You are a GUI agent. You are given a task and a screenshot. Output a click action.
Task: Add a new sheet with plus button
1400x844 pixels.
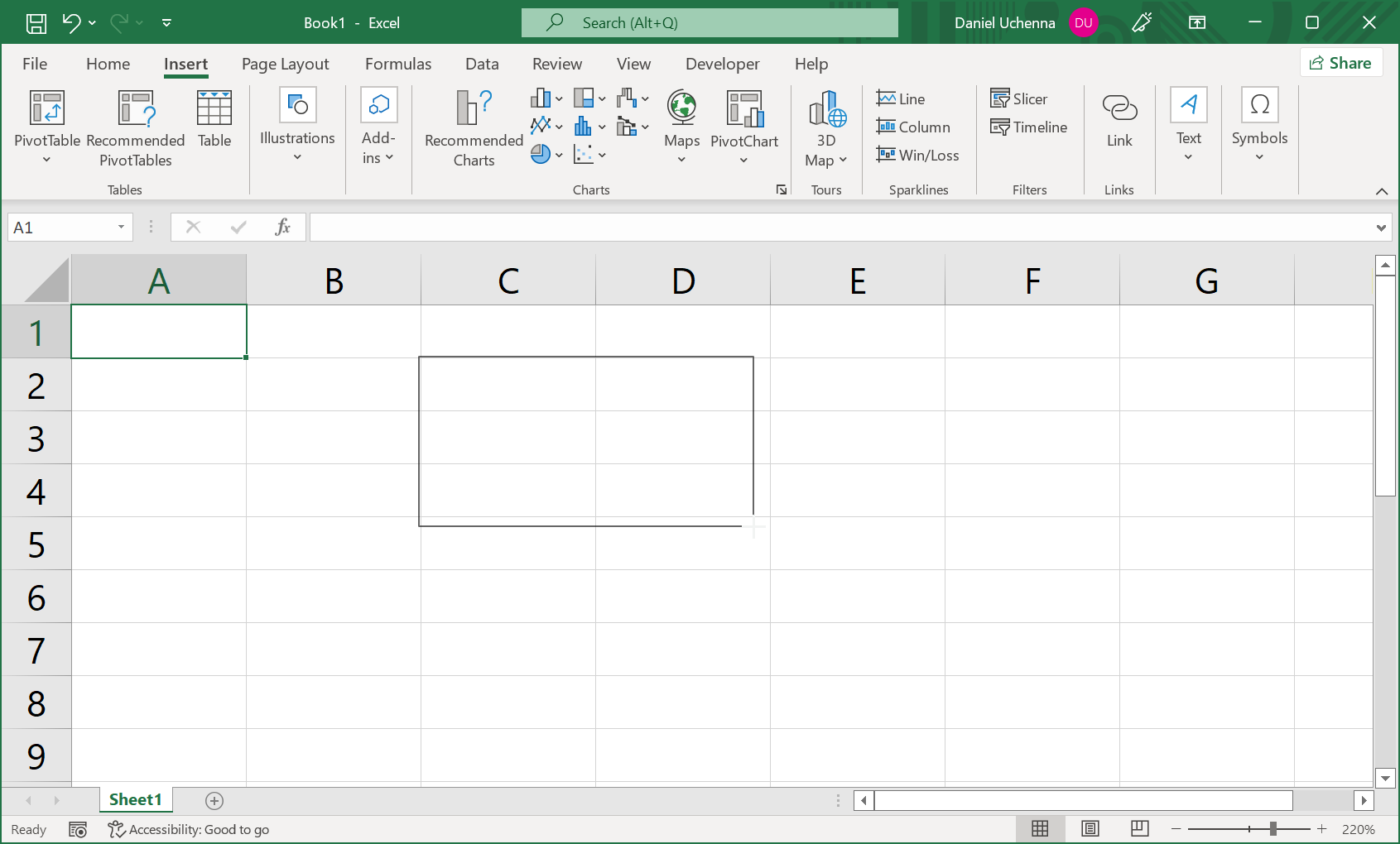214,800
